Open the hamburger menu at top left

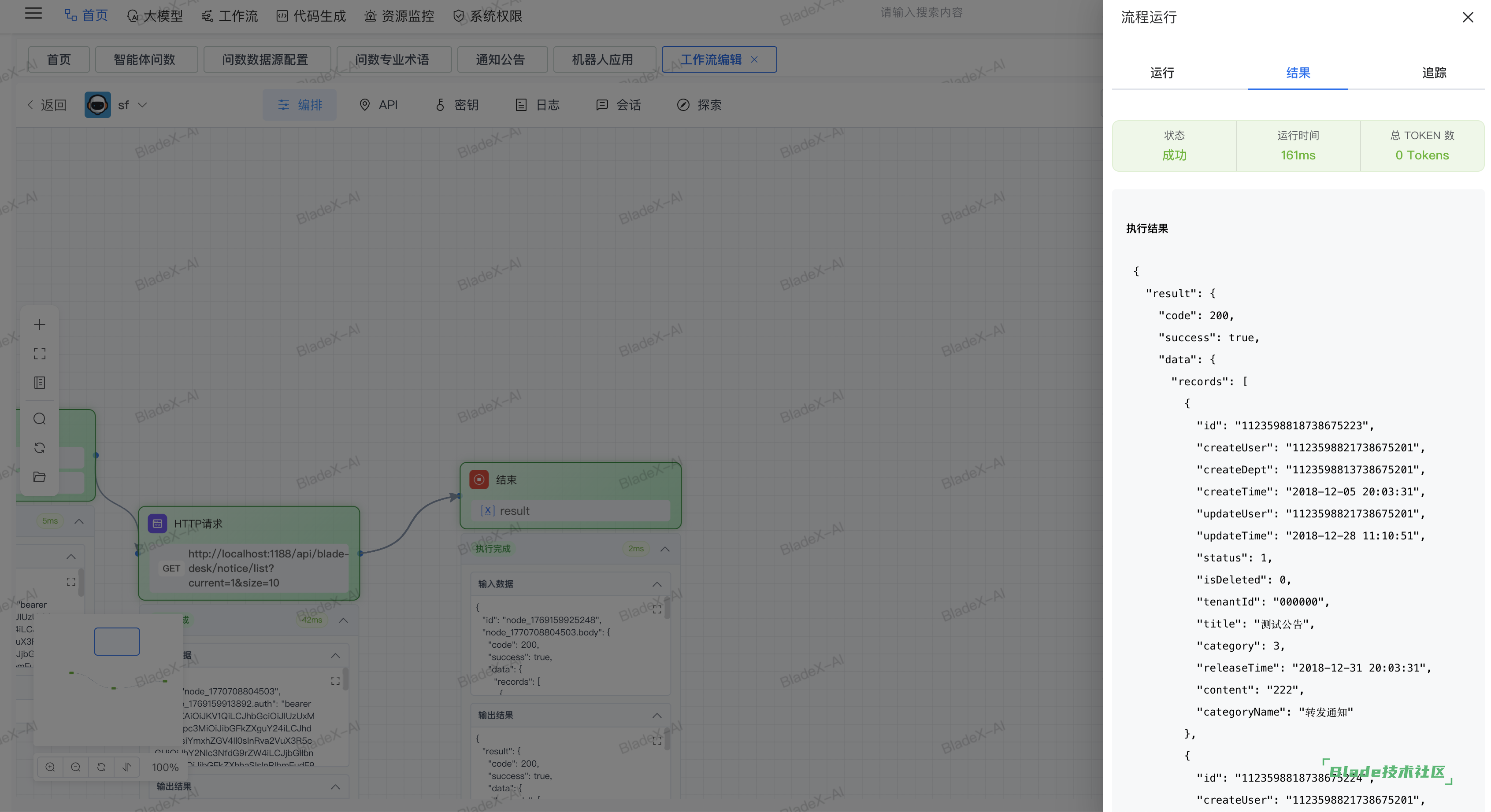(x=33, y=13)
